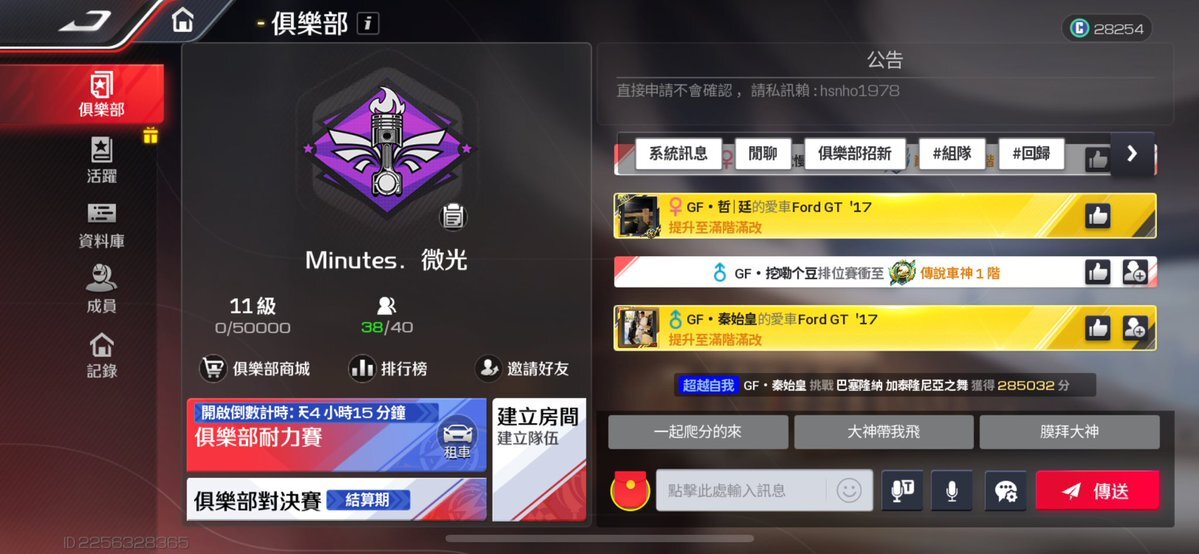Viewport: 1199px width, 554px height.
Task: Open 俱樂部商城 club shop
Action: tap(255, 369)
